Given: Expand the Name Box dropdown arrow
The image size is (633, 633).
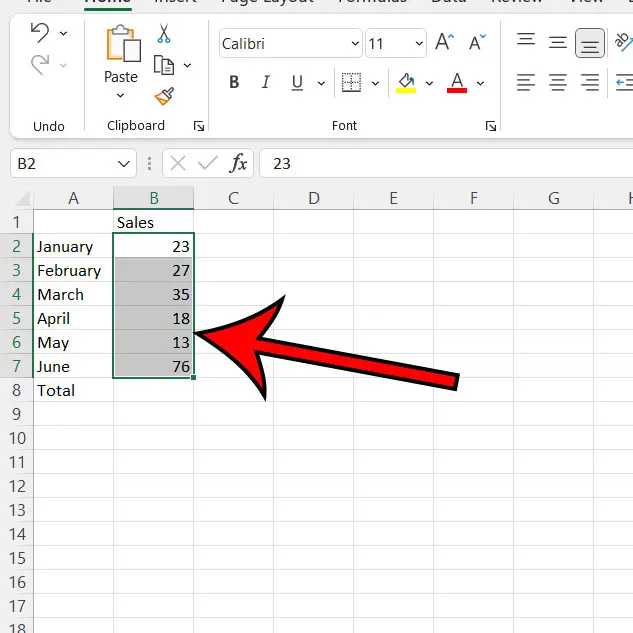Looking at the screenshot, I should point(124,163).
